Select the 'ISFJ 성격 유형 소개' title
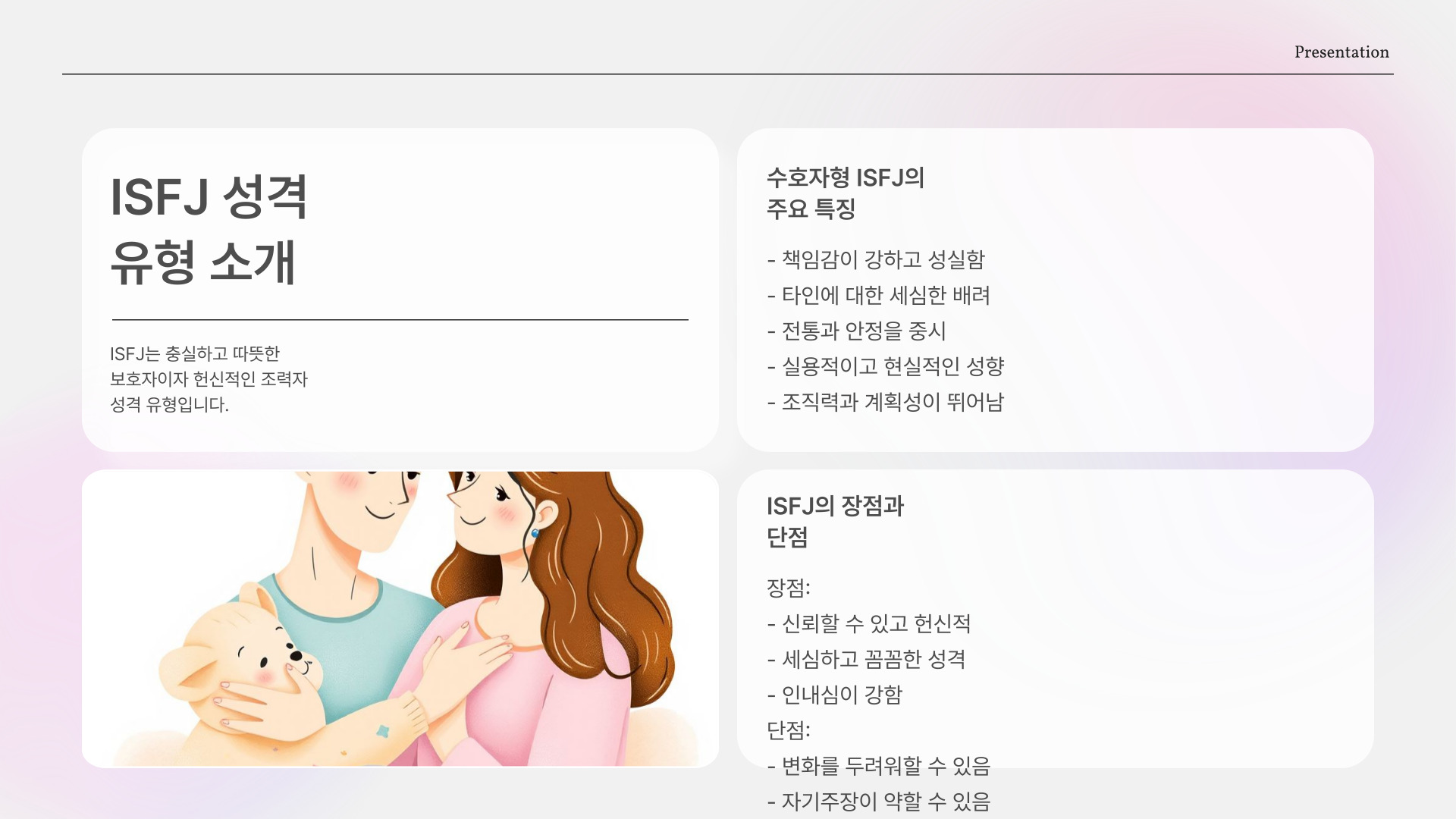This screenshot has width=1456, height=819. (209, 230)
